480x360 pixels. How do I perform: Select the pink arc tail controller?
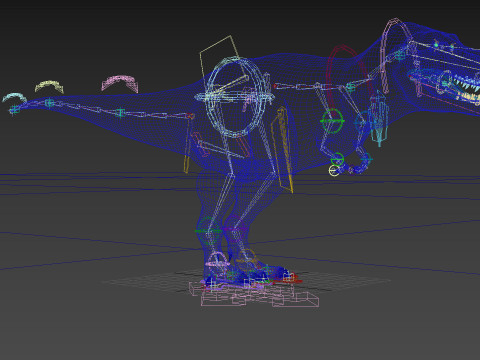coord(120,83)
